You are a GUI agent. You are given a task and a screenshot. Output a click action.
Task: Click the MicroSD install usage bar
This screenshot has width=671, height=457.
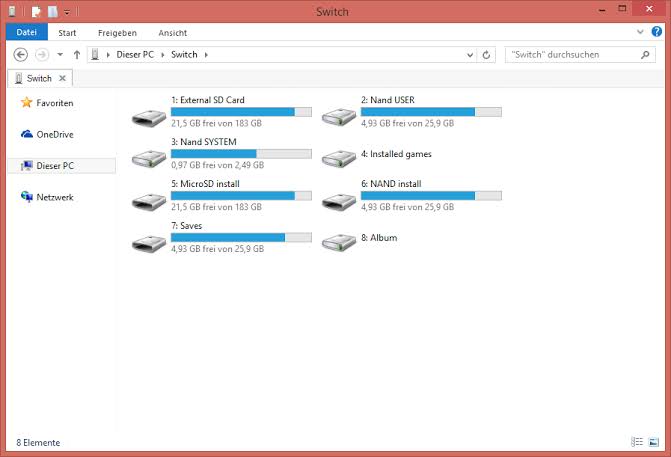tap(241, 196)
